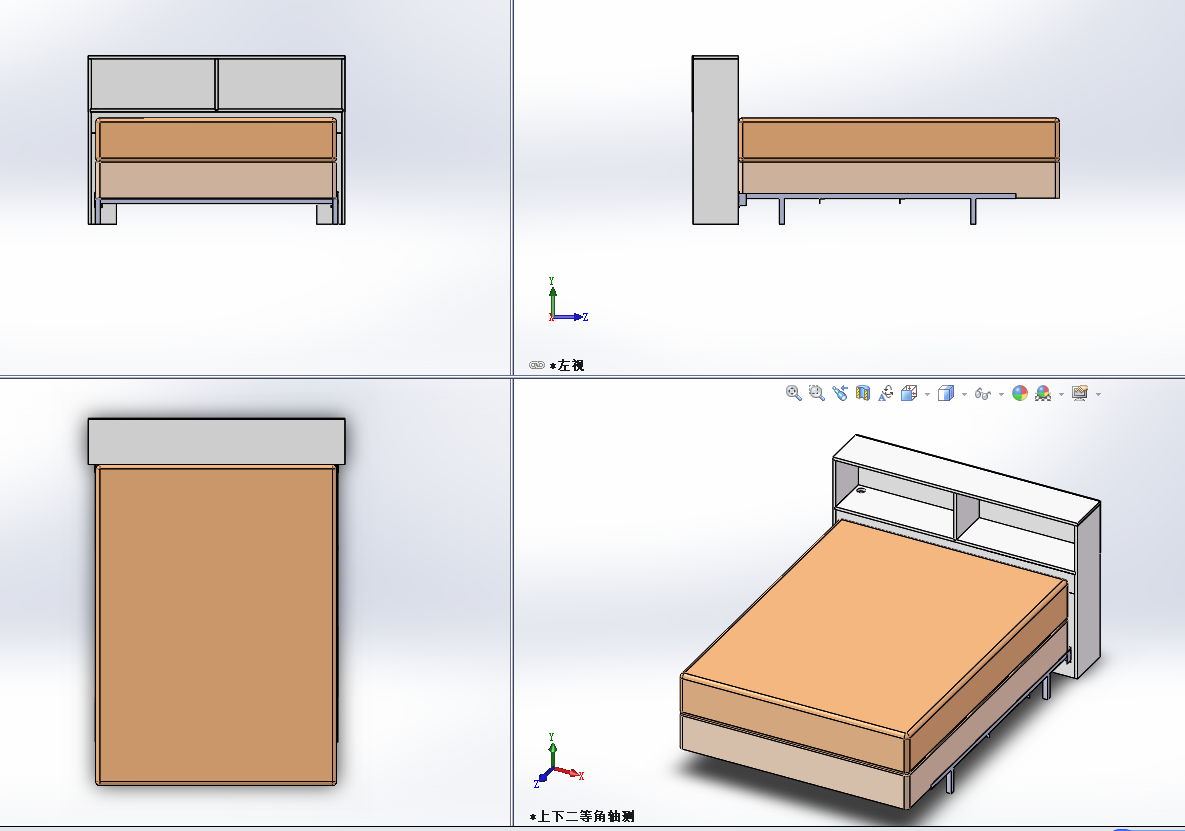This screenshot has width=1185, height=831.
Task: Click the View Orientation cube icon
Action: point(909,393)
